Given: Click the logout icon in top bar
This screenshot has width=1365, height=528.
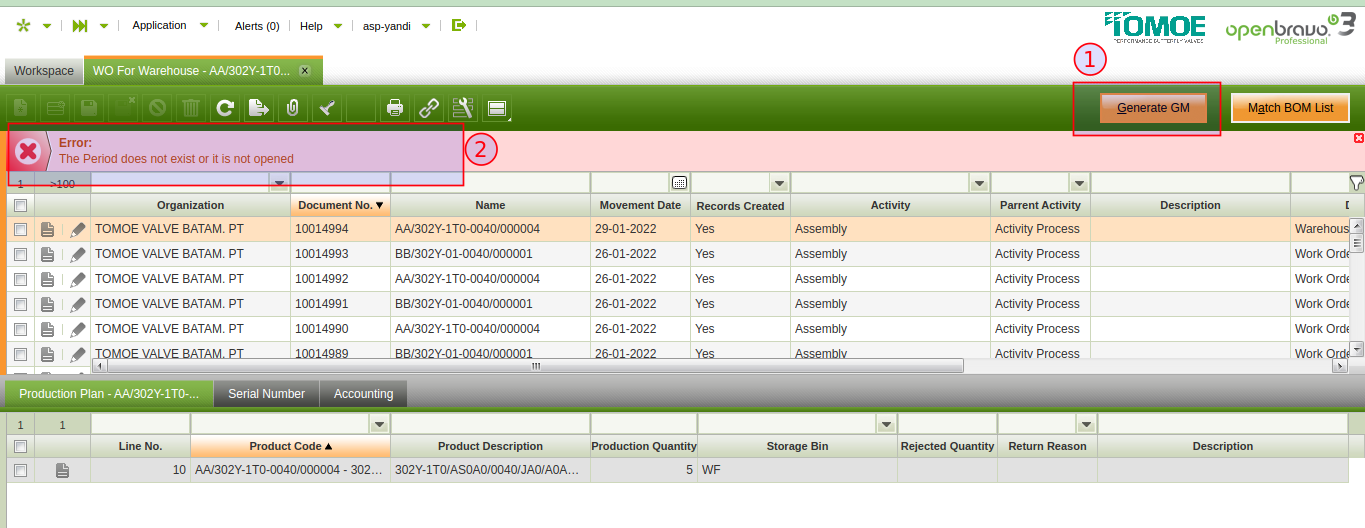Looking at the screenshot, I should click(459, 25).
